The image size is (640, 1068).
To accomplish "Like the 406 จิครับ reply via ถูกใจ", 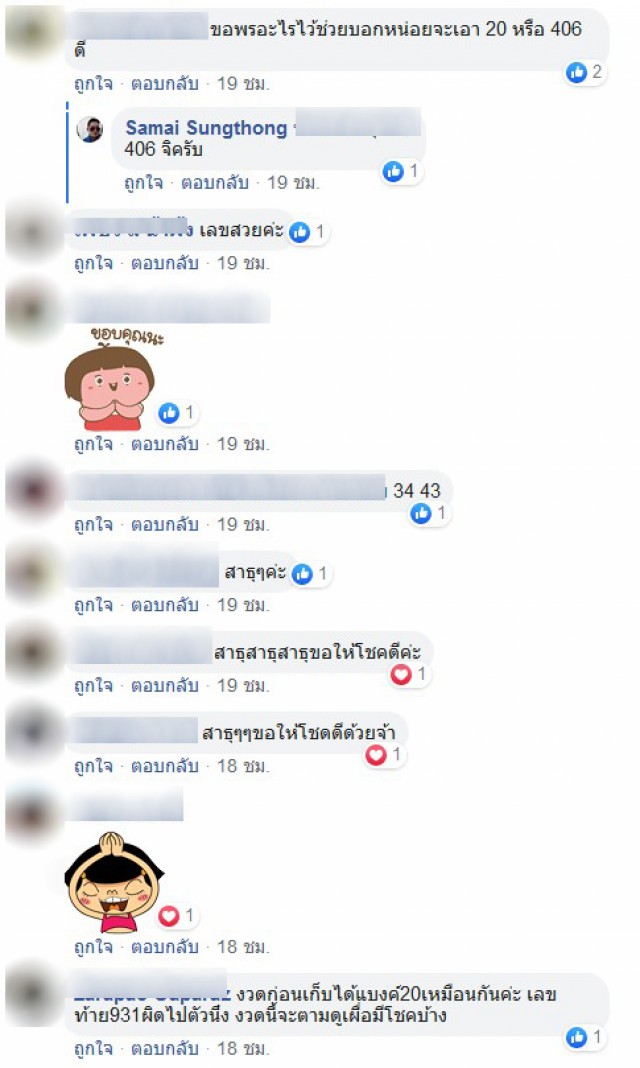I will [143, 183].
